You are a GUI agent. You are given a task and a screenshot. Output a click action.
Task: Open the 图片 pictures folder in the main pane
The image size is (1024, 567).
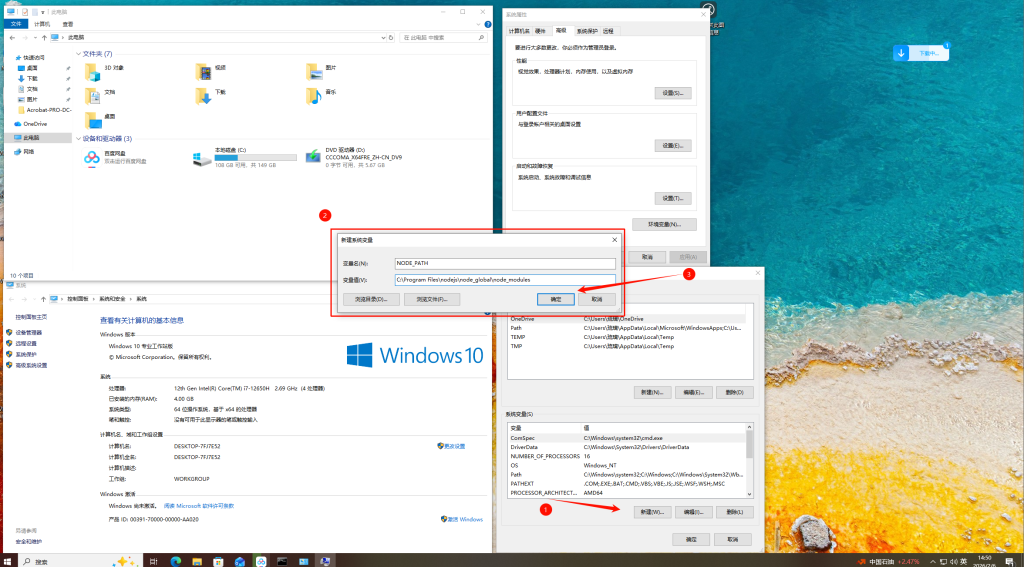pos(314,71)
